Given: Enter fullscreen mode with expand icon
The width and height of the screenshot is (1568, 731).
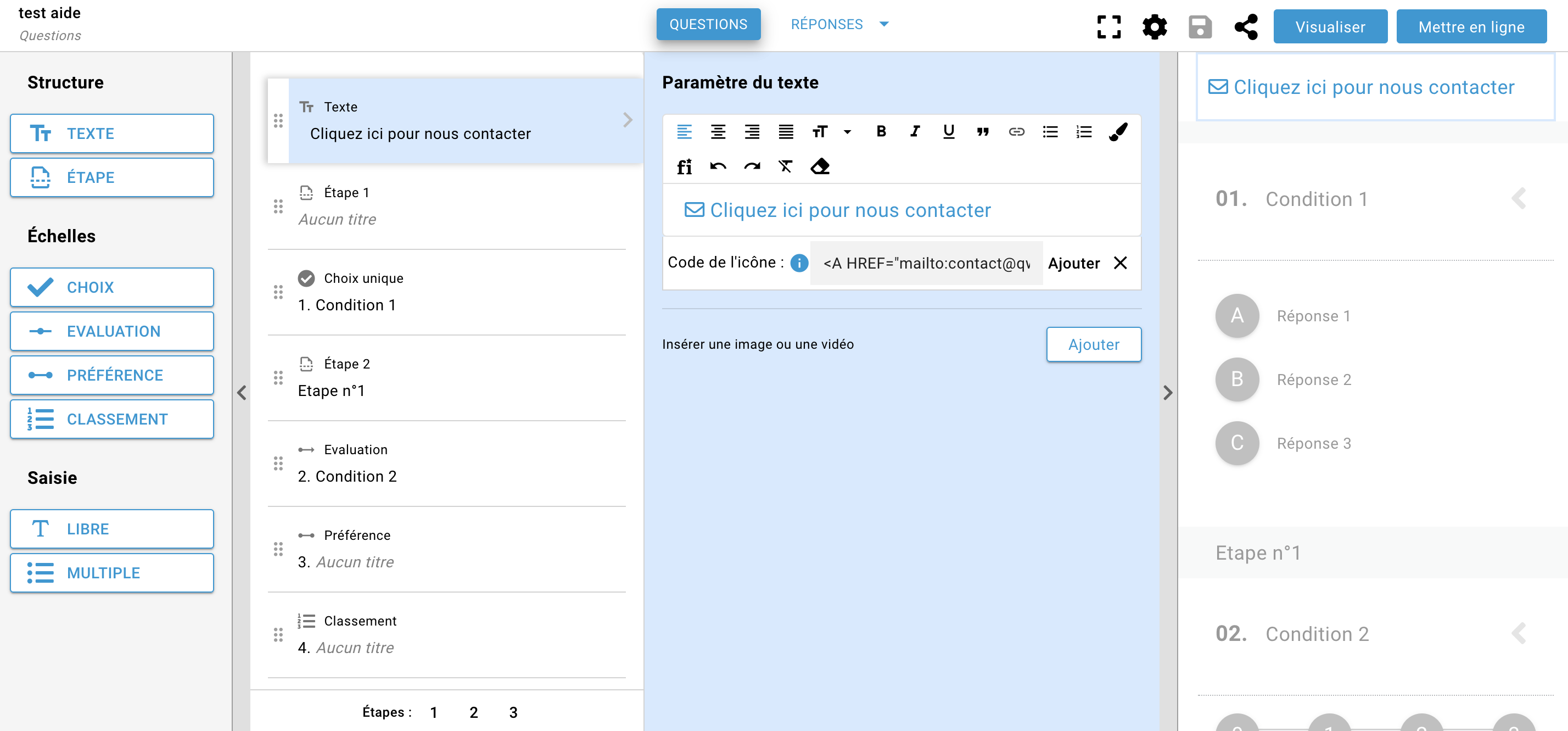Looking at the screenshot, I should 1108,27.
